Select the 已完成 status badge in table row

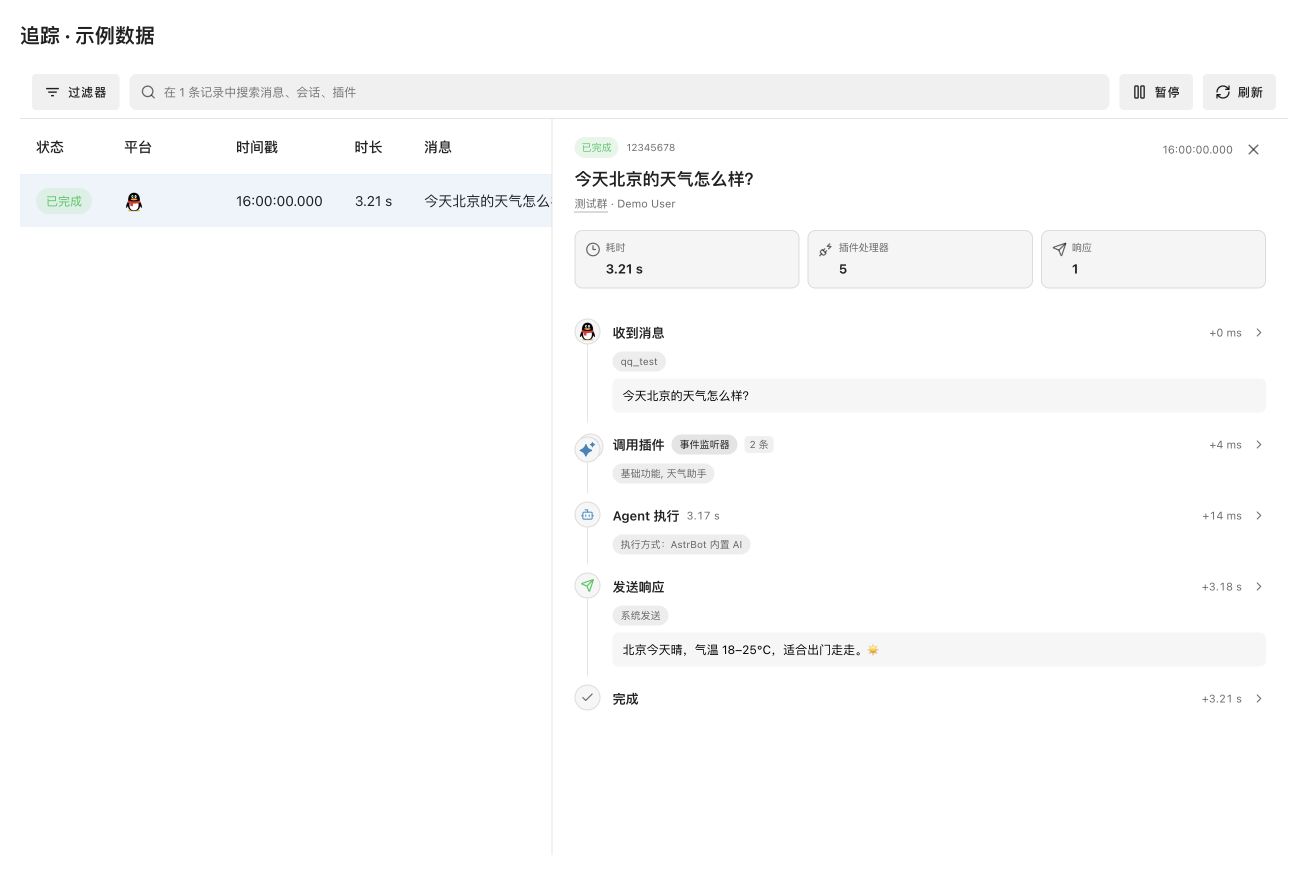coord(64,201)
